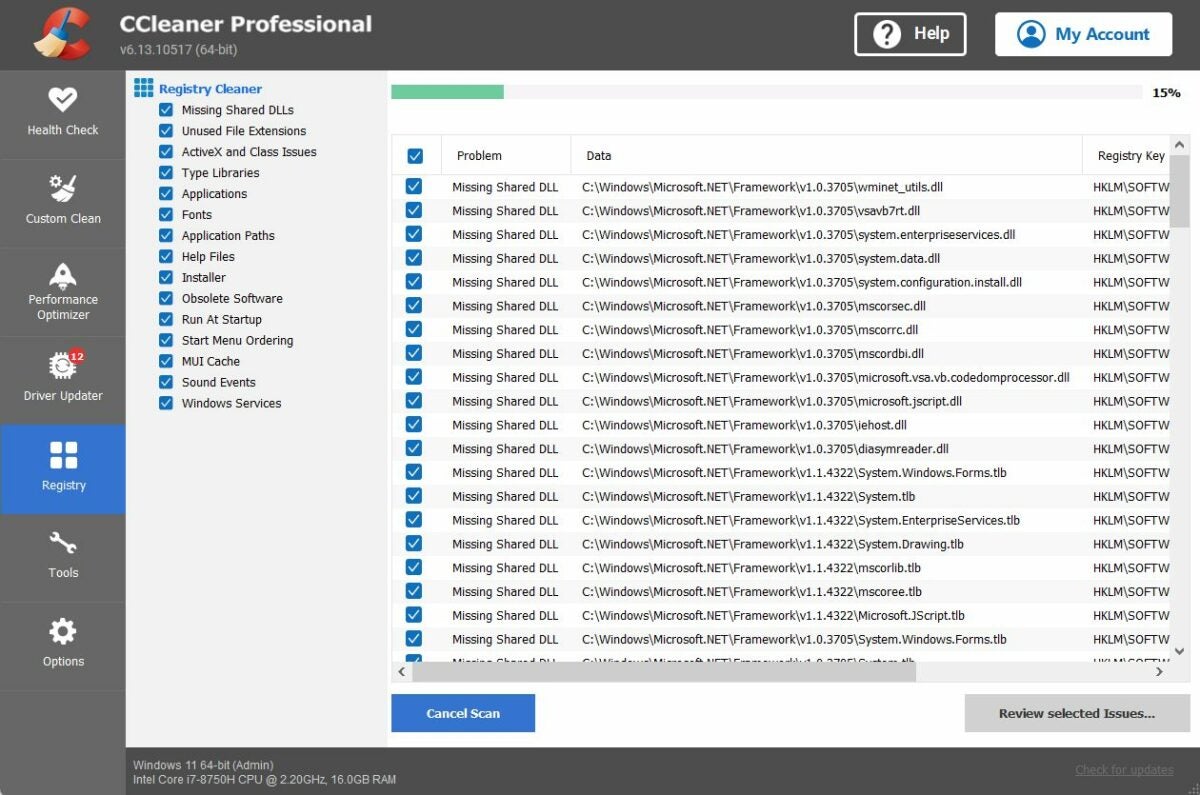Disable the Fonts registry check

pyautogui.click(x=165, y=214)
